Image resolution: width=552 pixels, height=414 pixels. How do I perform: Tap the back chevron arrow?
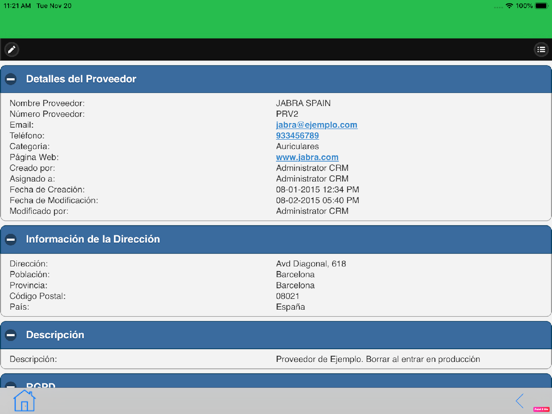(x=520, y=401)
